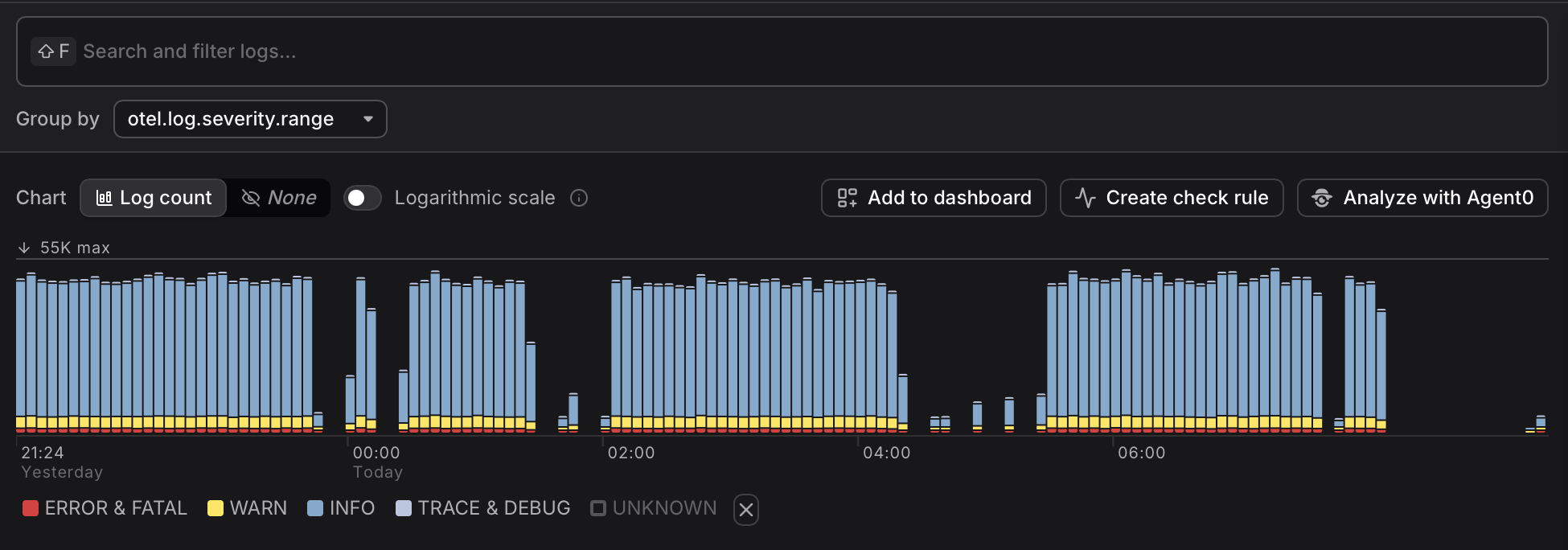Image resolution: width=1568 pixels, height=550 pixels.
Task: Open the otel.log.severity.range Group by dropdown
Action: pos(249,119)
